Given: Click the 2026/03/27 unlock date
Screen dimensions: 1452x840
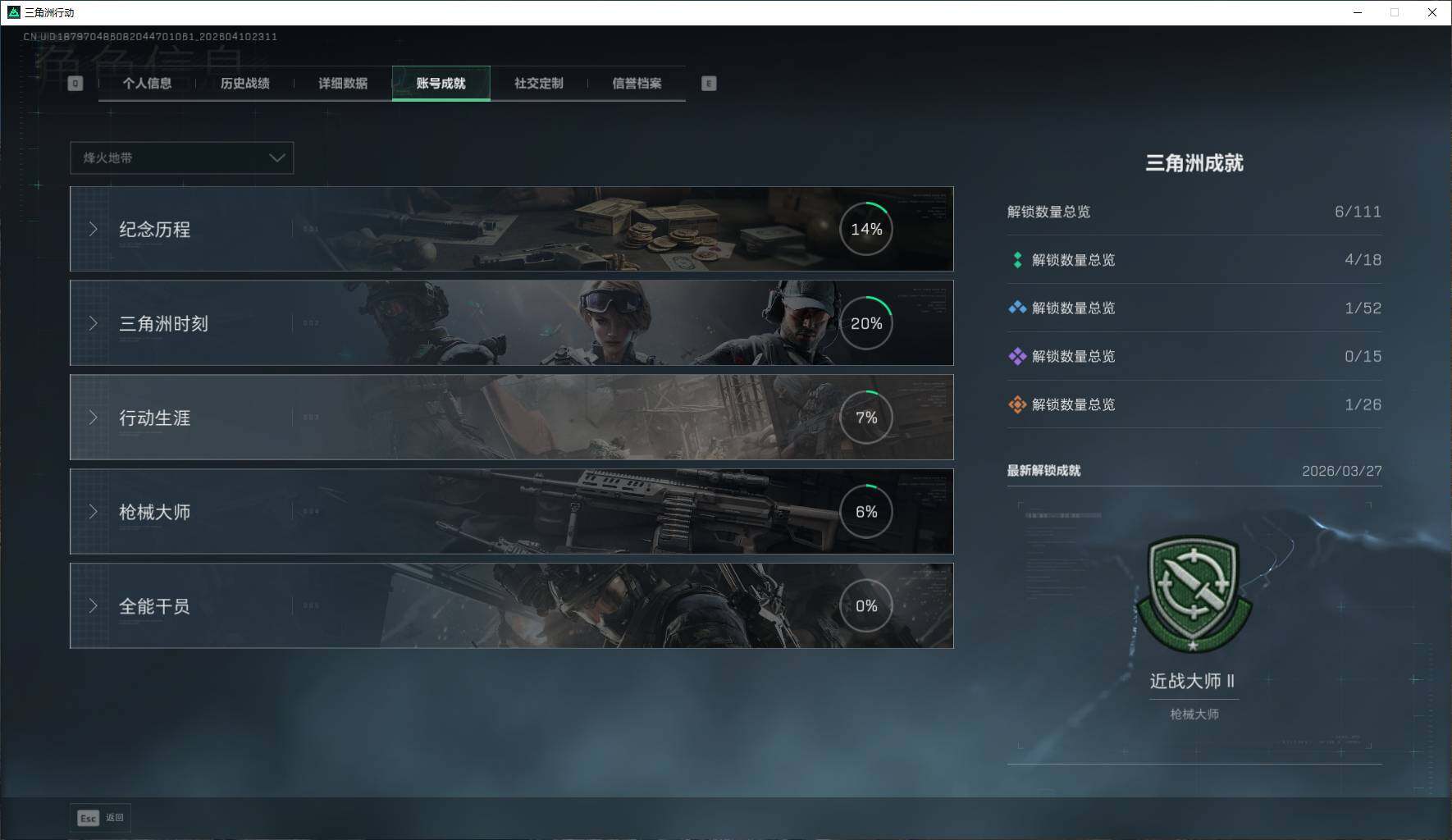Looking at the screenshot, I should point(1342,471).
